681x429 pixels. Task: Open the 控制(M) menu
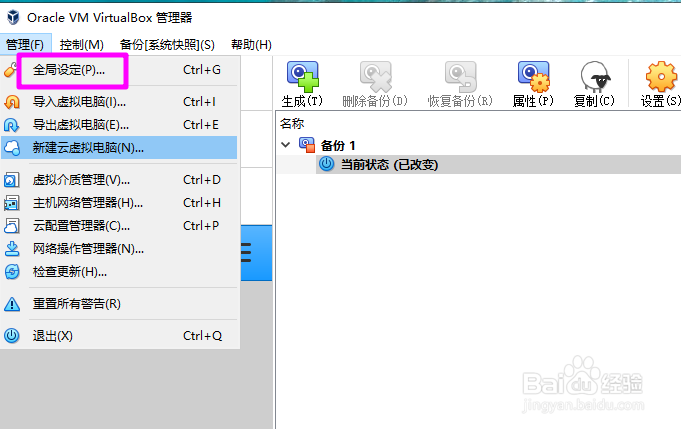(x=82, y=44)
